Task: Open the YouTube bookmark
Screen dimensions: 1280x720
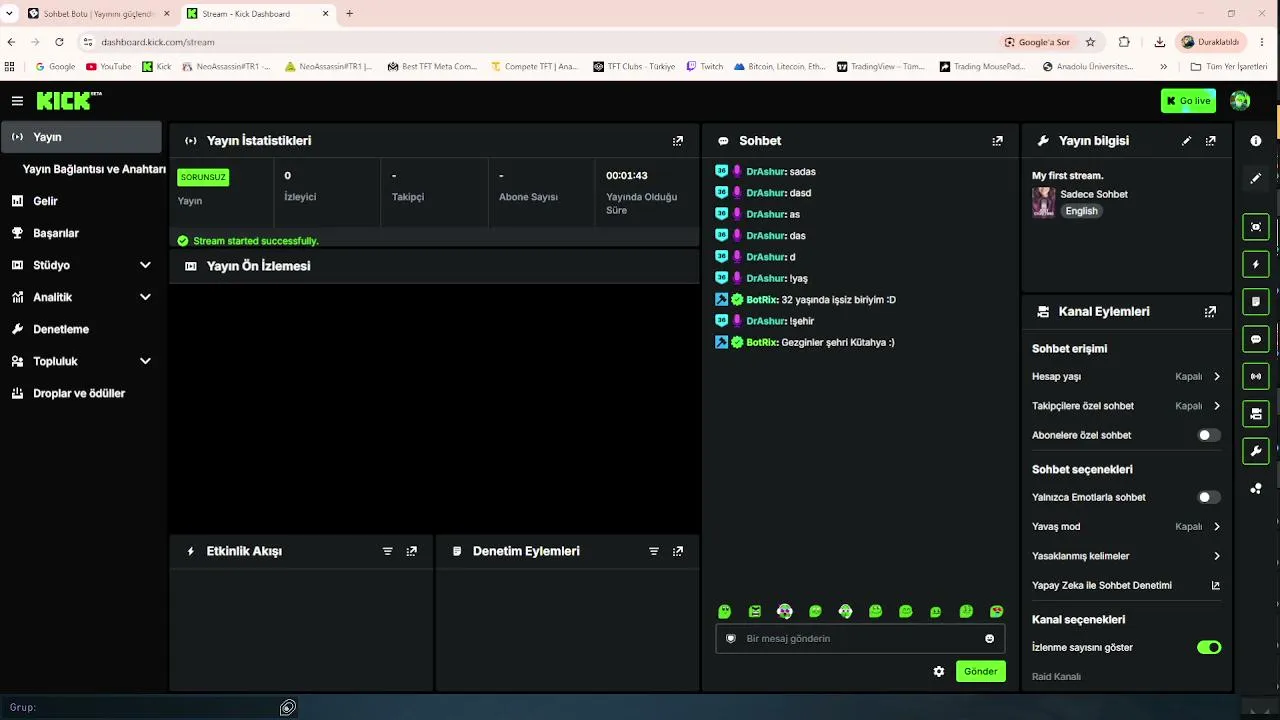Action: [x=108, y=67]
